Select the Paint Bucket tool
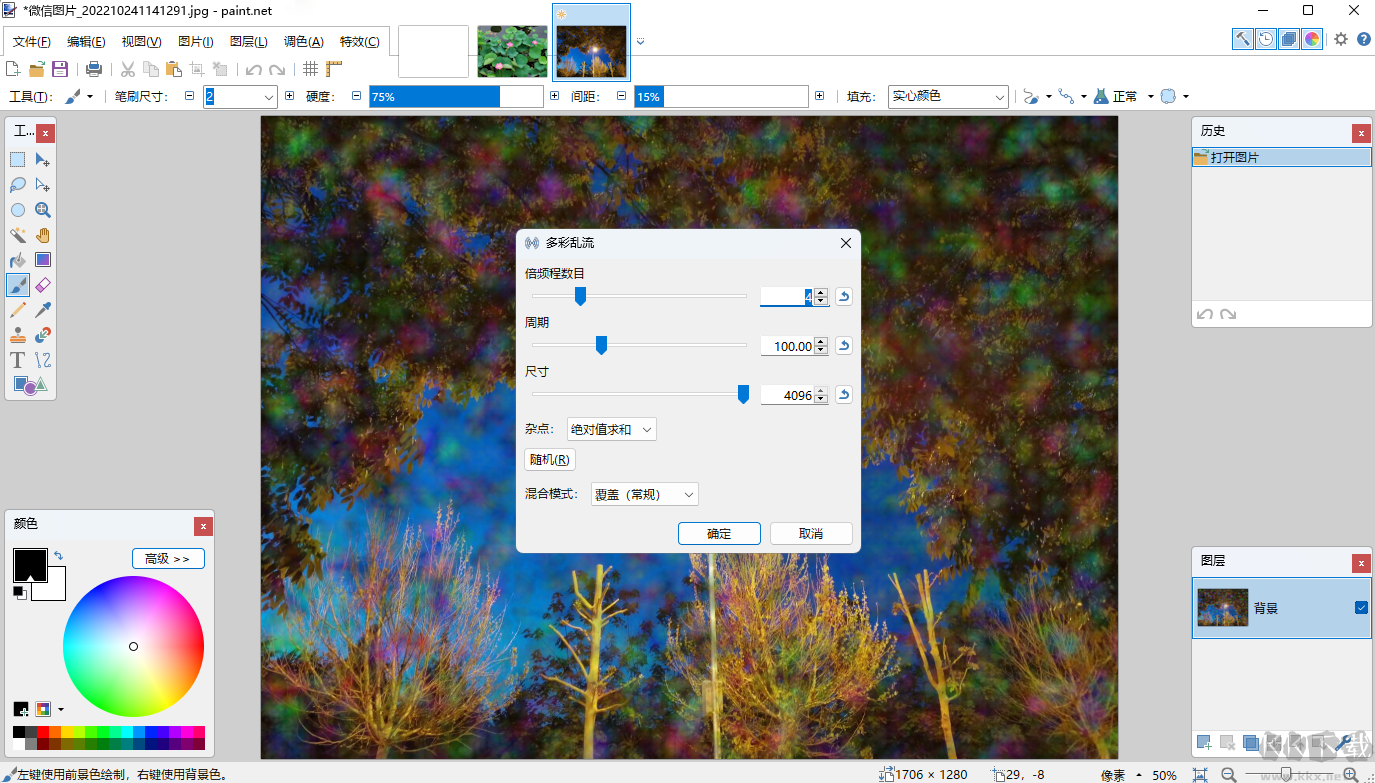Screen dimensions: 1375x783 pos(17,259)
